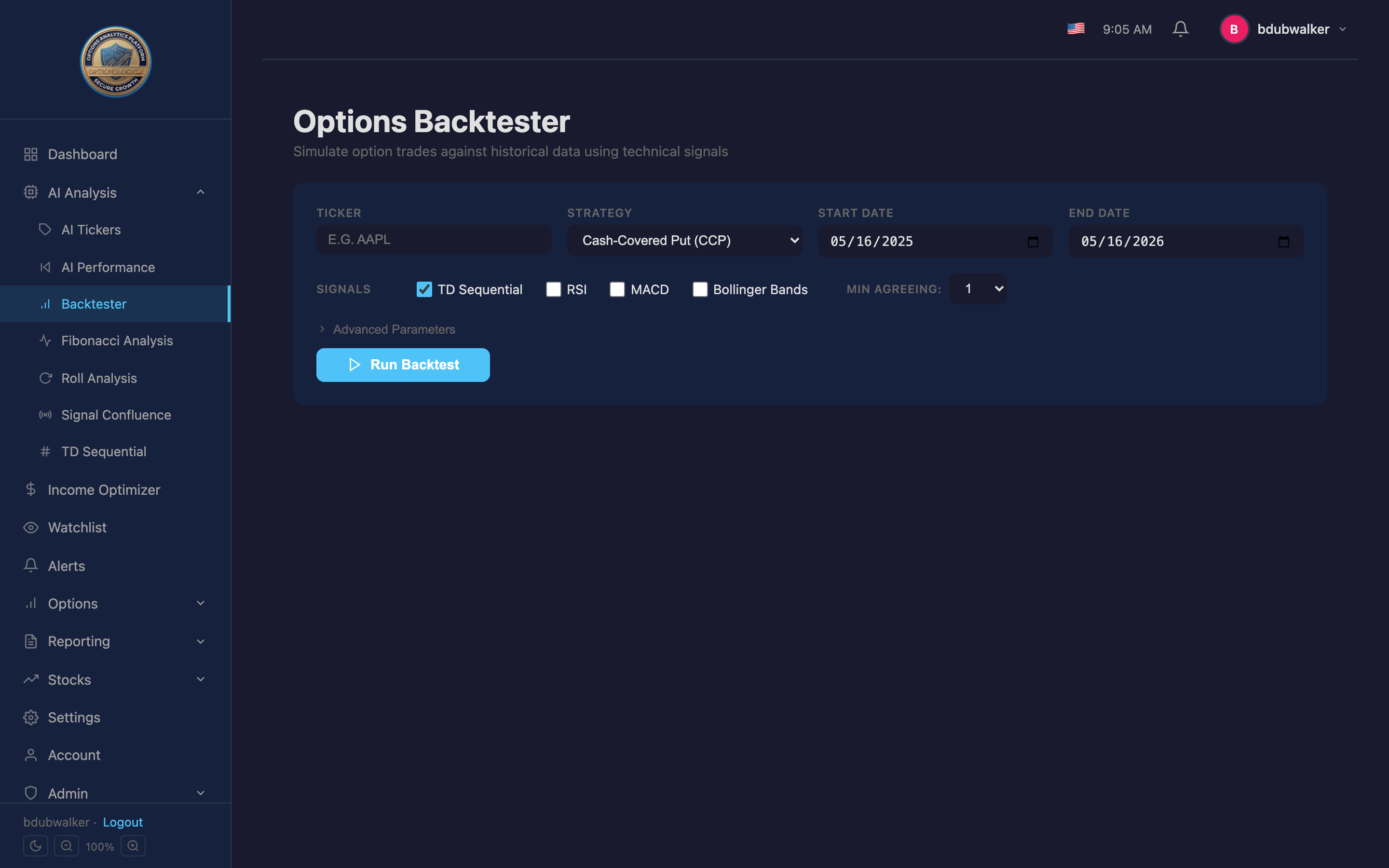Open Roll Analysis page
Image resolution: width=1389 pixels, height=868 pixels.
(115, 378)
